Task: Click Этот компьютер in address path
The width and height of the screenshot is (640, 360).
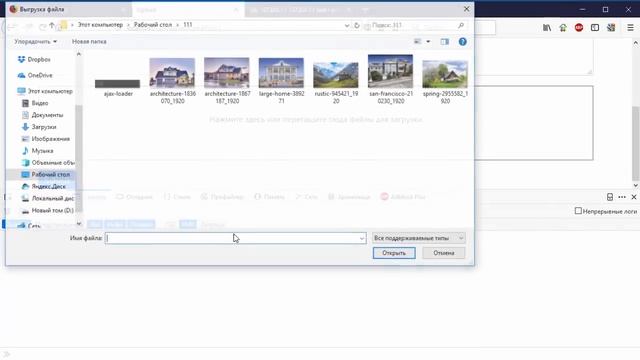Action: pos(100,25)
